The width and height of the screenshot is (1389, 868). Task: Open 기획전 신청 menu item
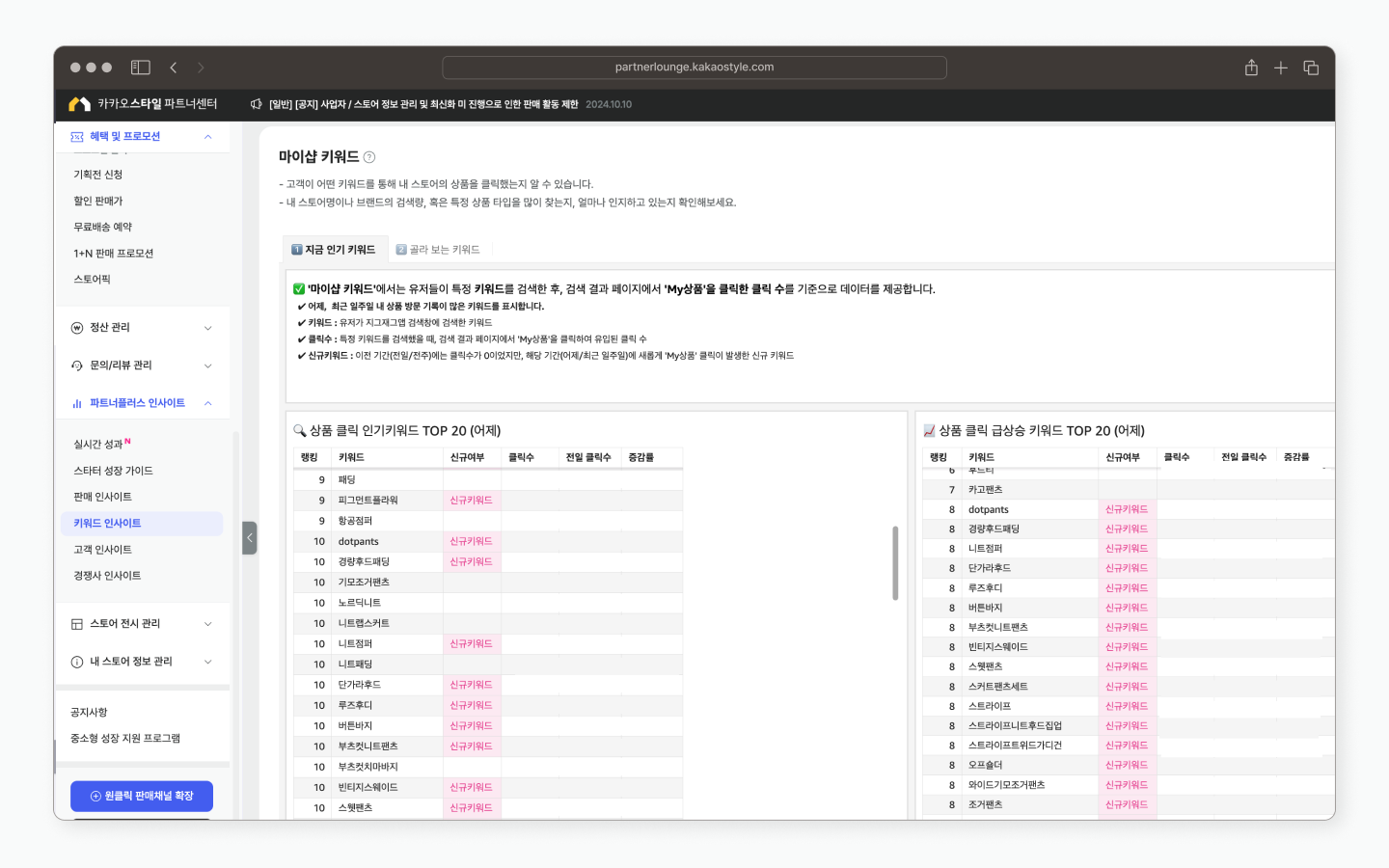coord(98,175)
